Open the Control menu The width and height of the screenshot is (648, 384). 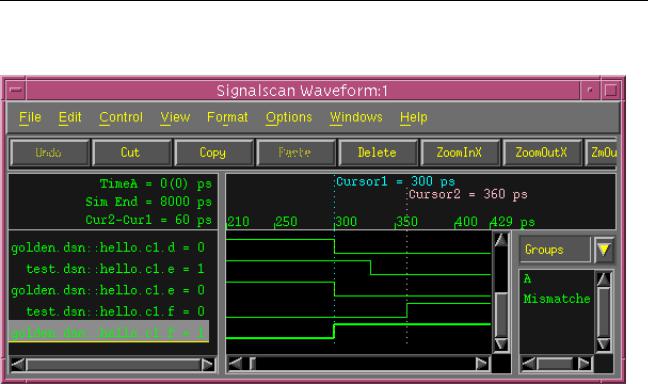tap(121, 118)
